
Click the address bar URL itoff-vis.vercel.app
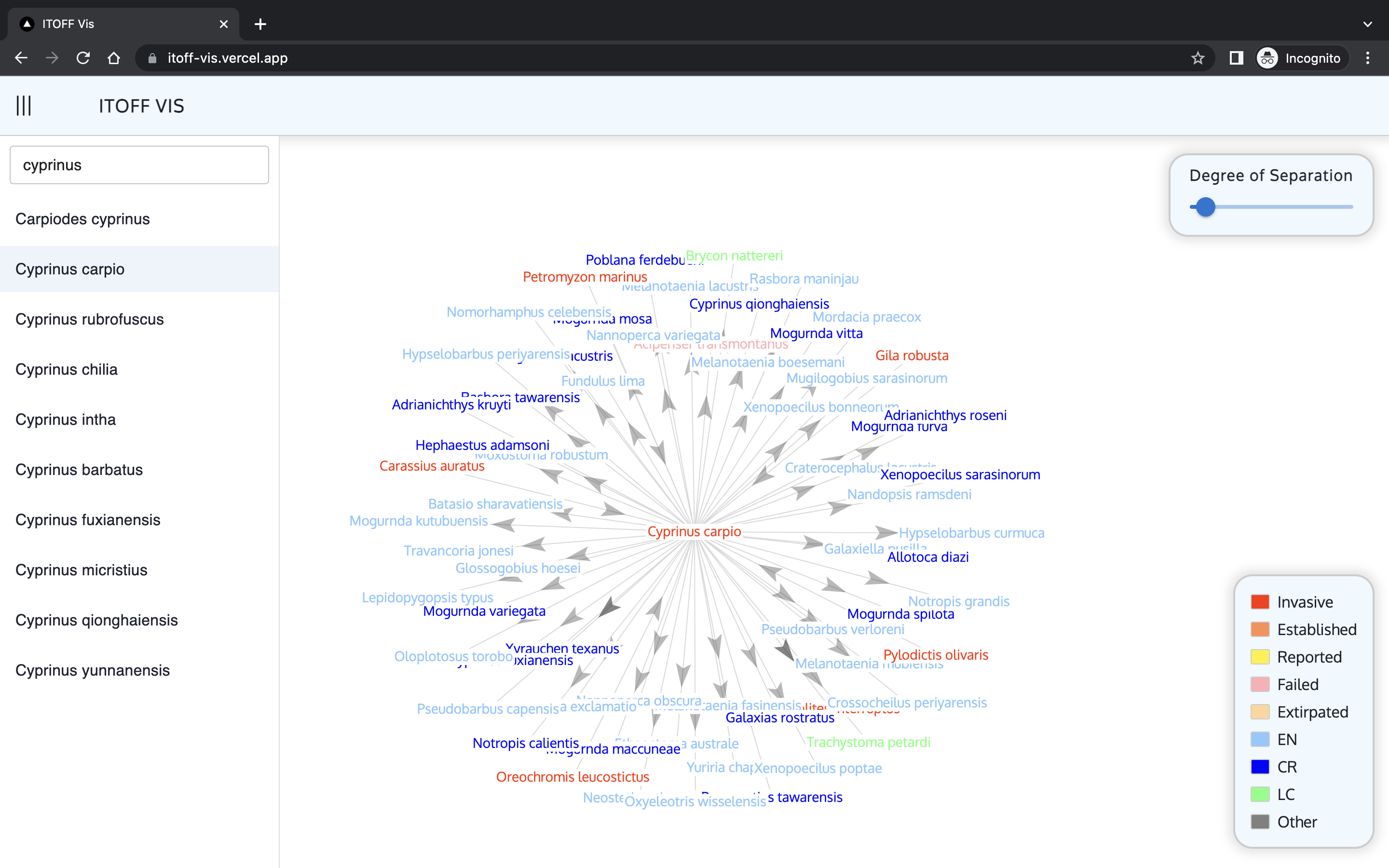click(x=227, y=58)
